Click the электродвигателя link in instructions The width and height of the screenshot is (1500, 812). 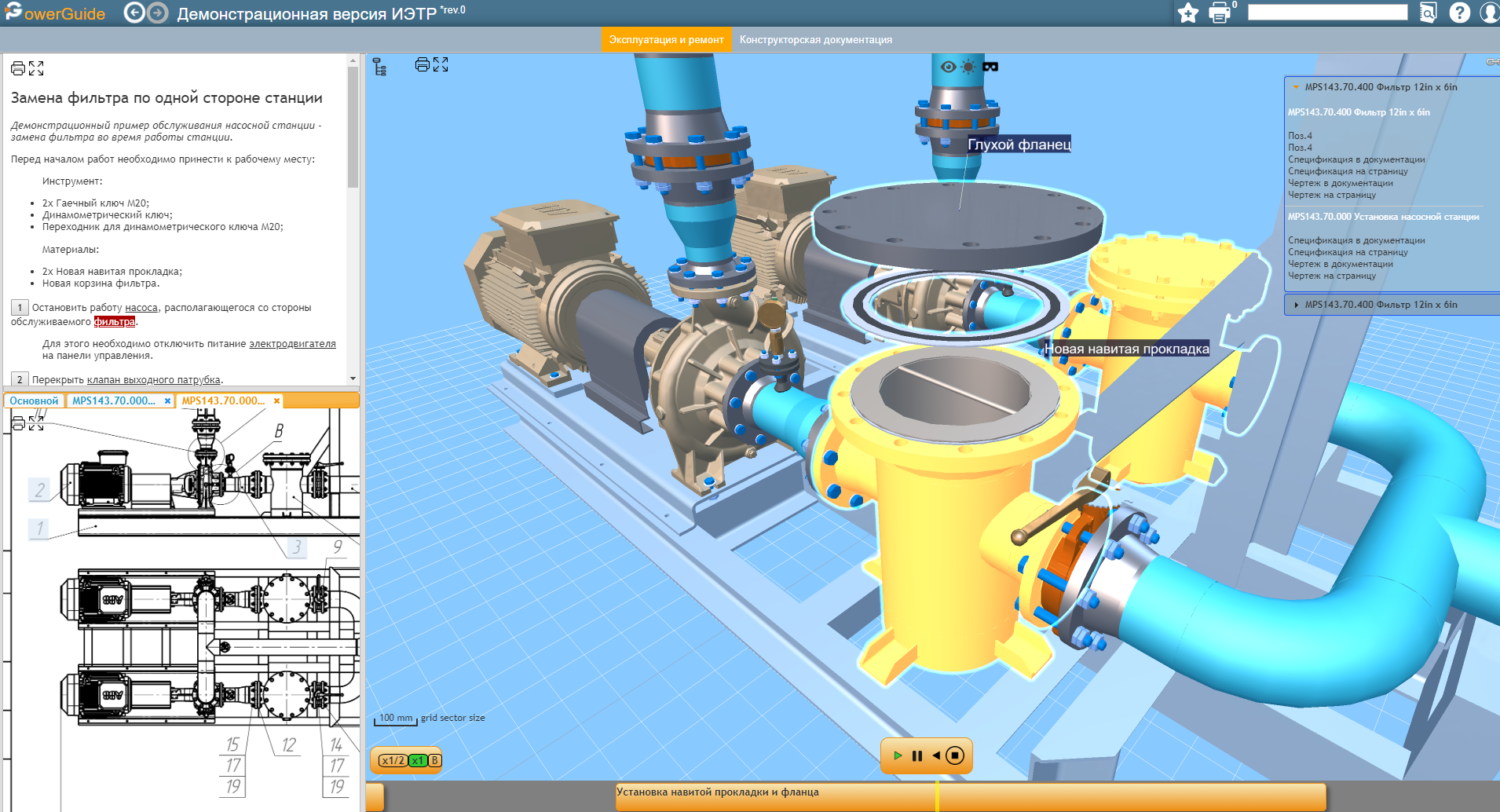292,343
